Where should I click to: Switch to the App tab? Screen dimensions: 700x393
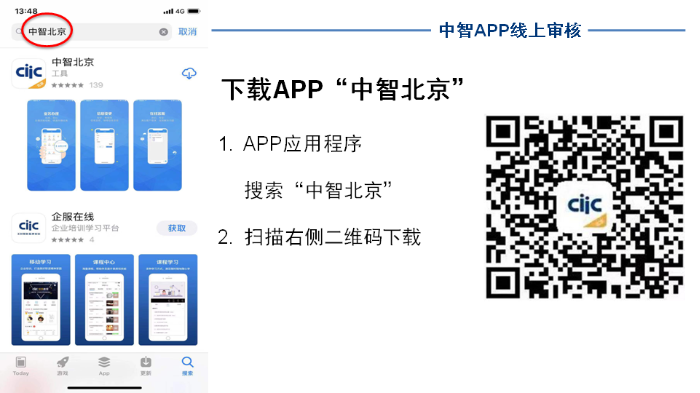pos(104,366)
